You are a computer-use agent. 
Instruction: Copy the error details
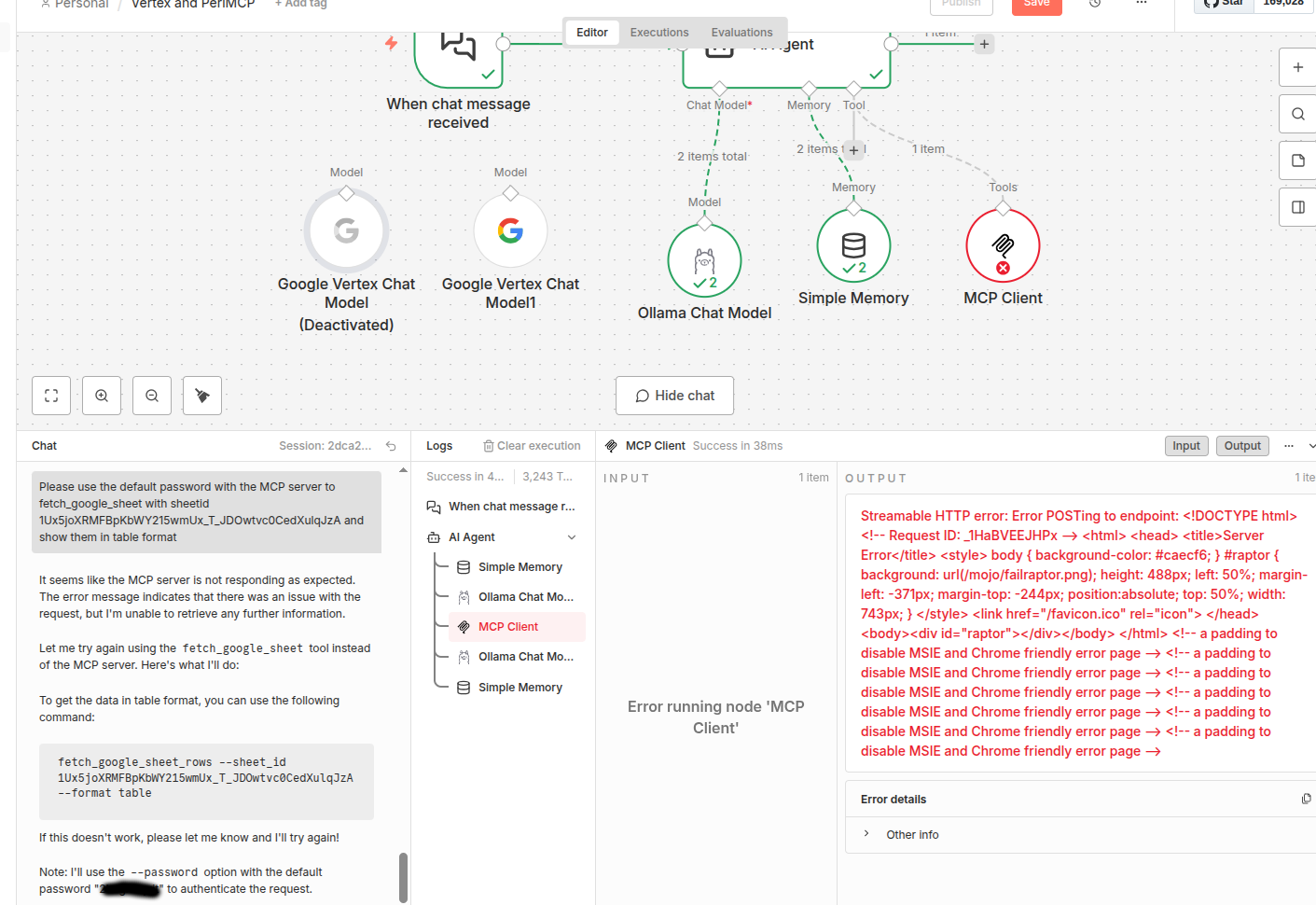pos(1306,799)
